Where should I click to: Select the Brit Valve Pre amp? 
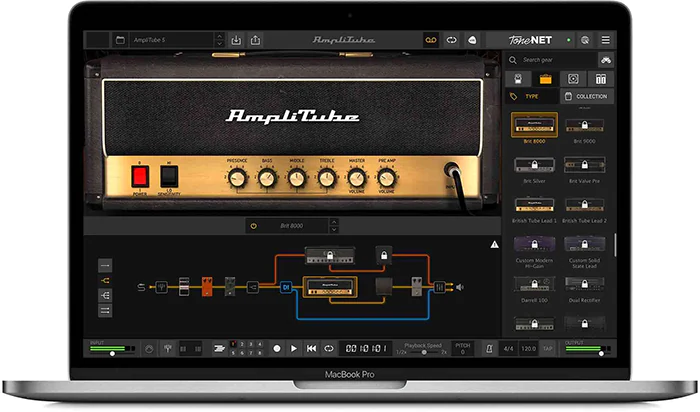point(584,165)
